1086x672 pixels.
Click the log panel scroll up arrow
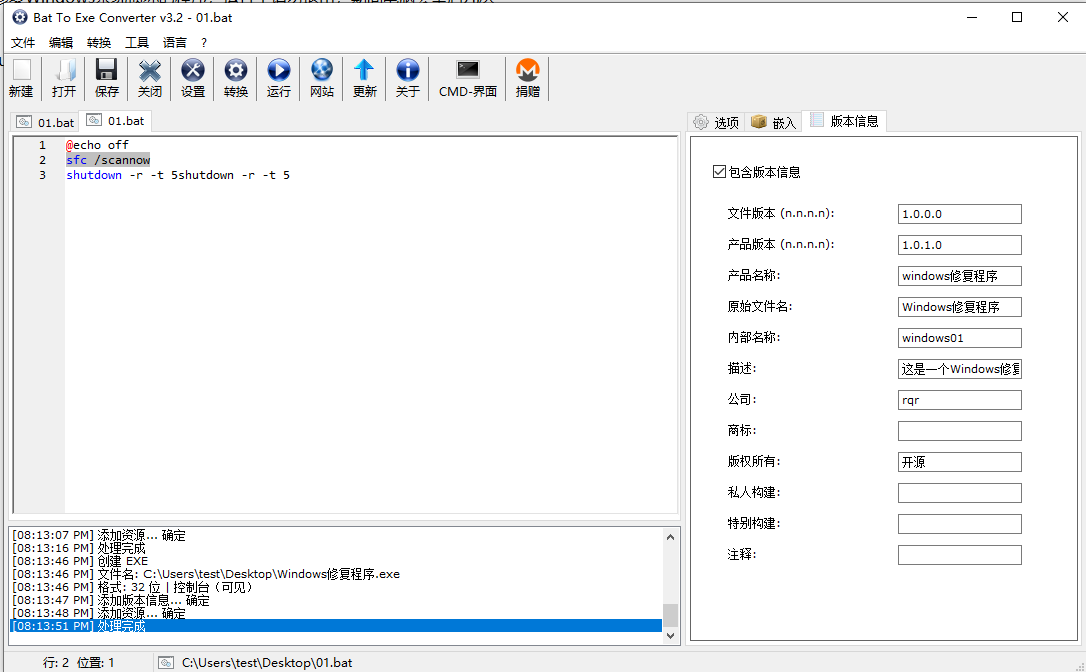tap(670, 537)
